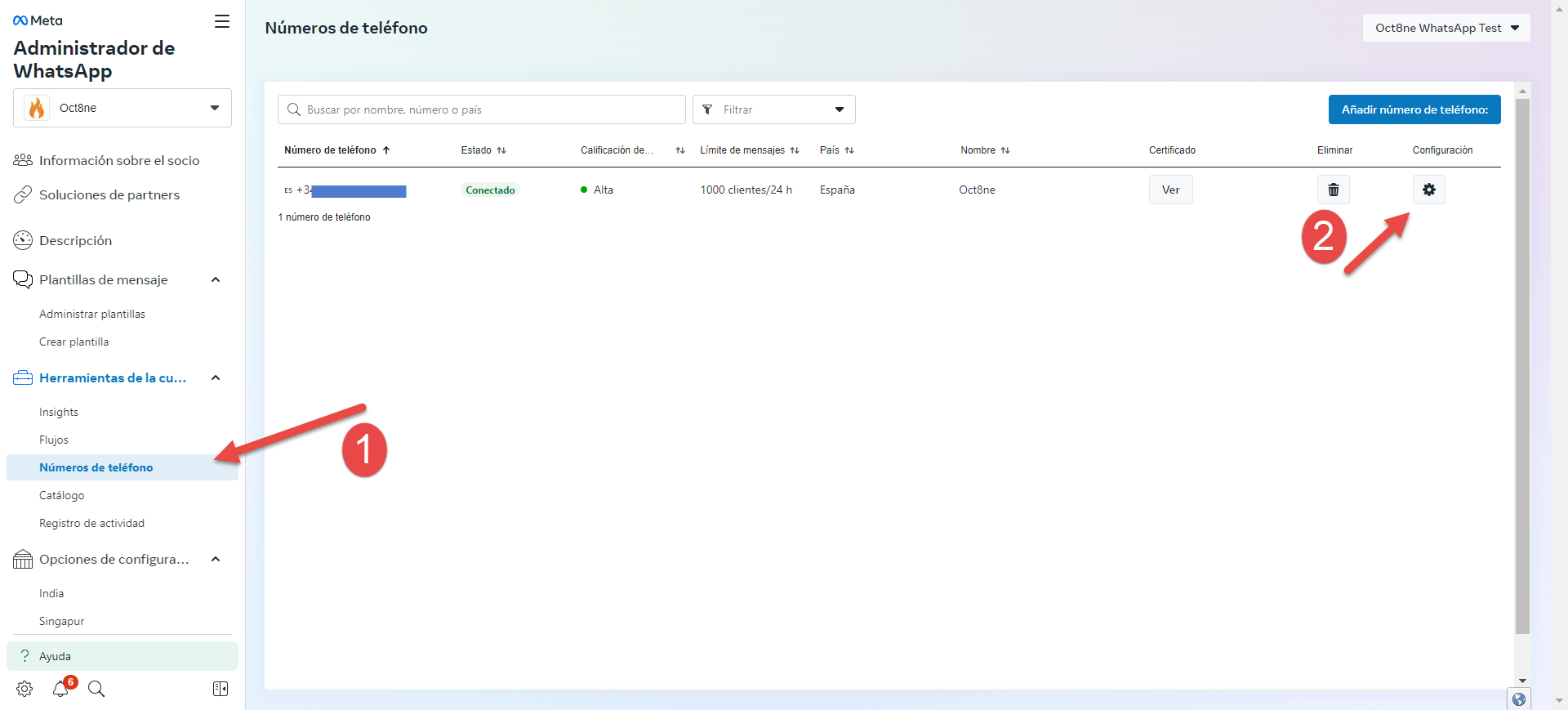Viewport: 1568px width, 710px height.
Task: Click the search magnifier in sidebar footer
Action: point(96,689)
